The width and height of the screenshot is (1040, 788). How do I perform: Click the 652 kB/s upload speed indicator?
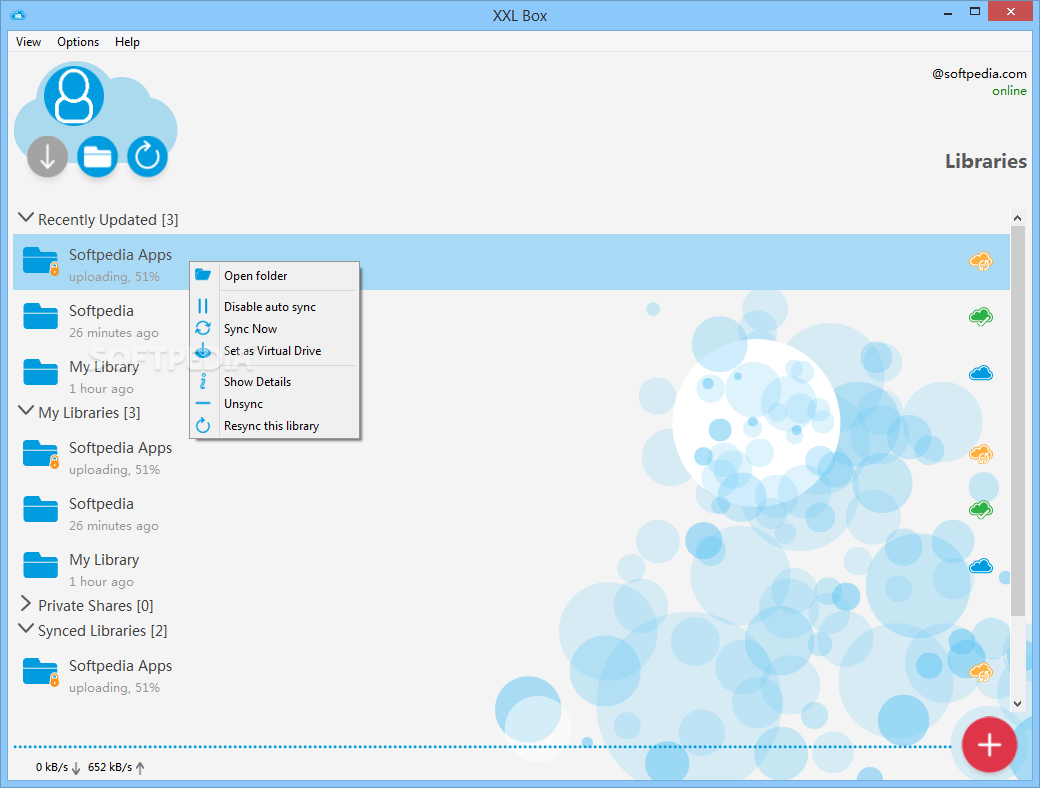(116, 767)
